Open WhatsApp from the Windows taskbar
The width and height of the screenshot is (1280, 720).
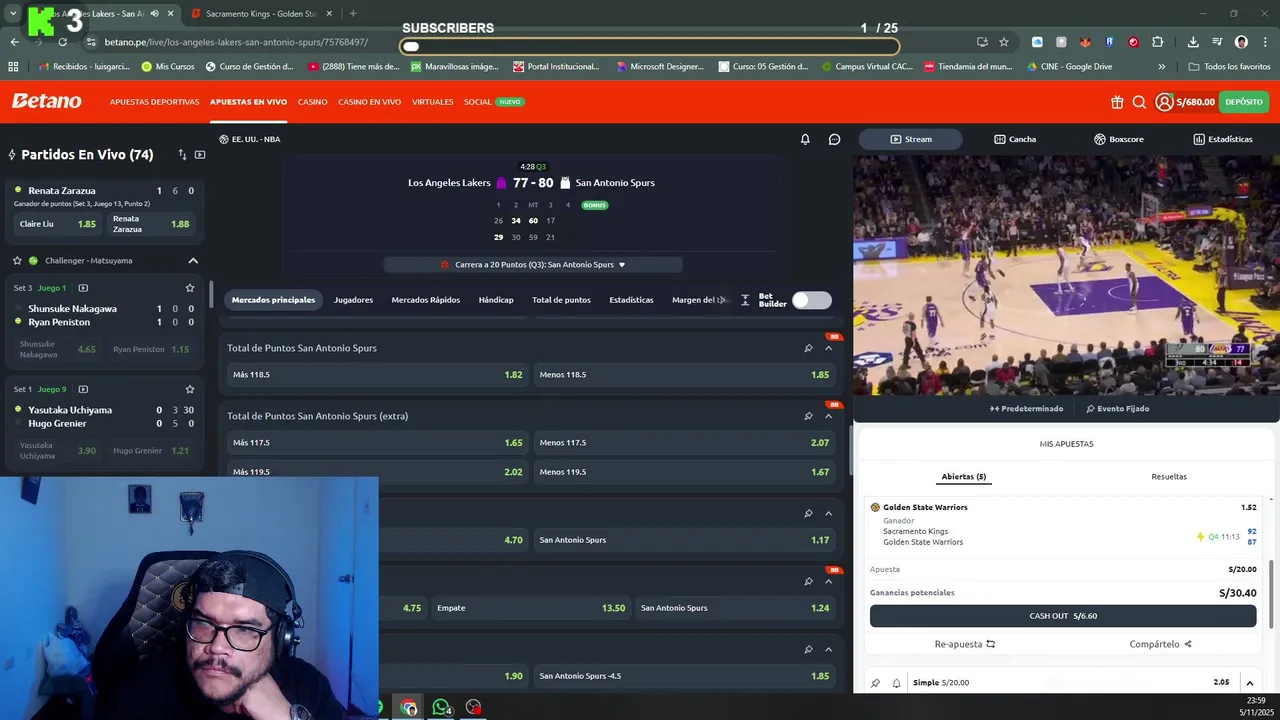[x=441, y=707]
